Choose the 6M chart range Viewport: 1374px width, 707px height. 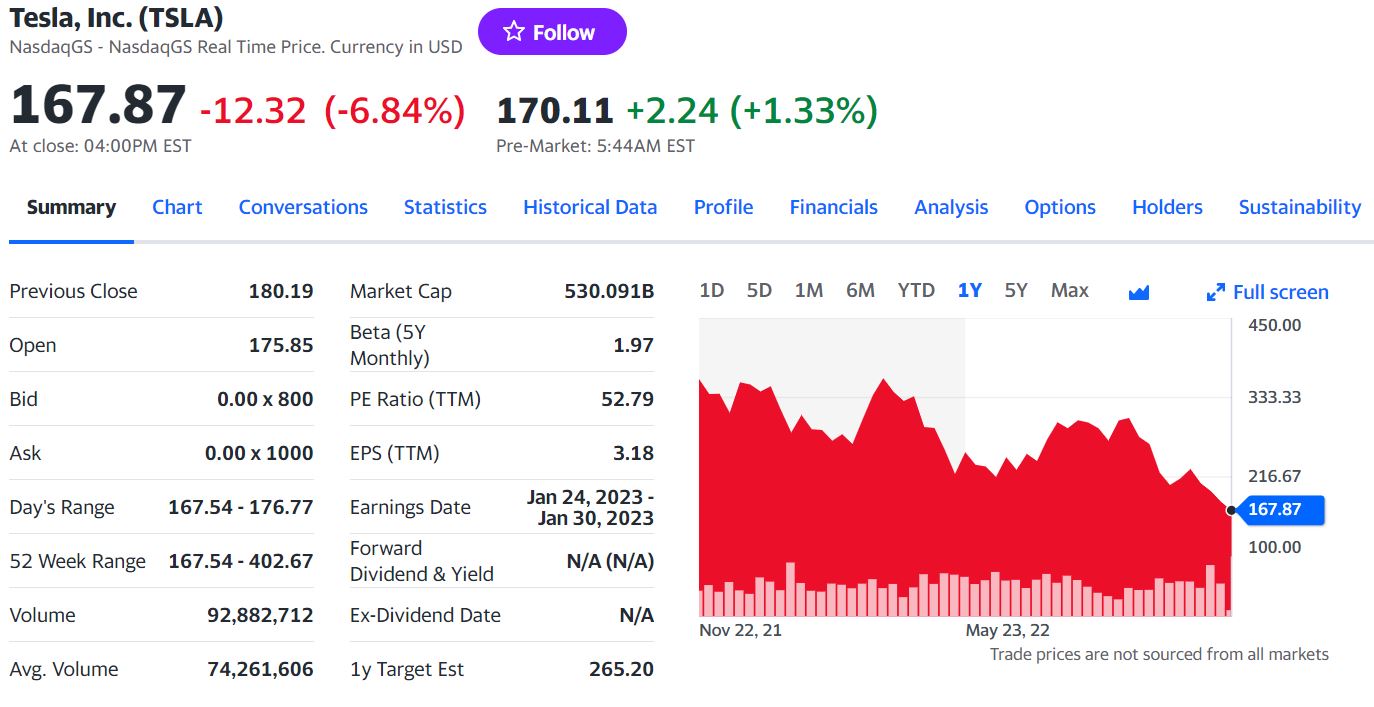point(860,290)
